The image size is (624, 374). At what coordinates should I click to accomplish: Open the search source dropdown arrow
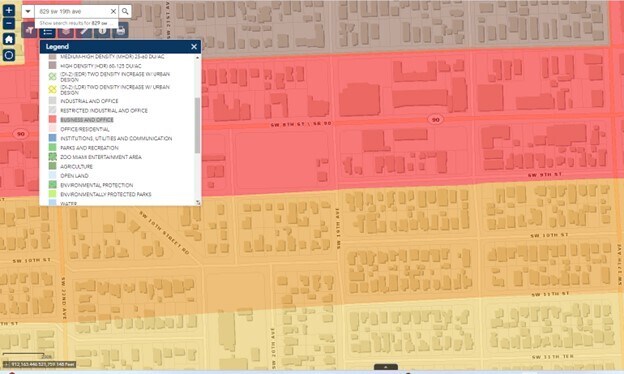(28, 12)
